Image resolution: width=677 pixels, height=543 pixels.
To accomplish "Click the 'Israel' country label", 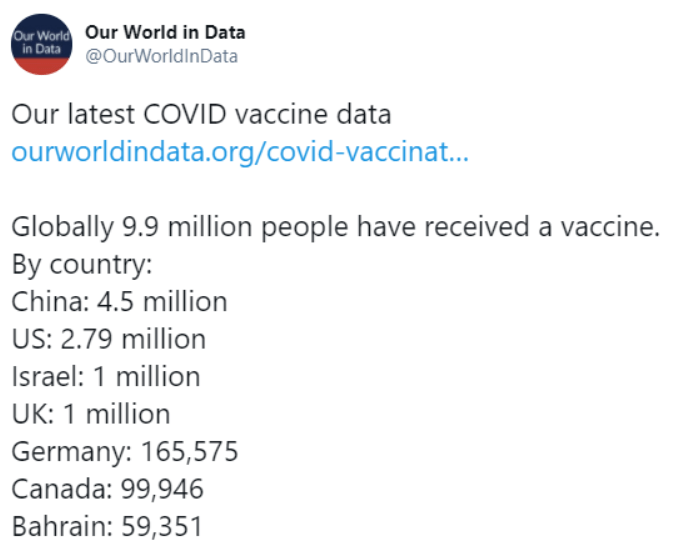I will [42, 377].
